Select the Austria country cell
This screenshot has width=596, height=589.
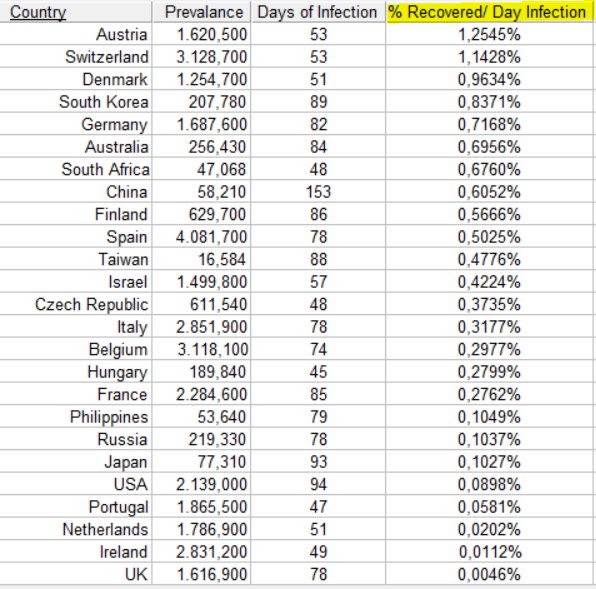pos(122,35)
